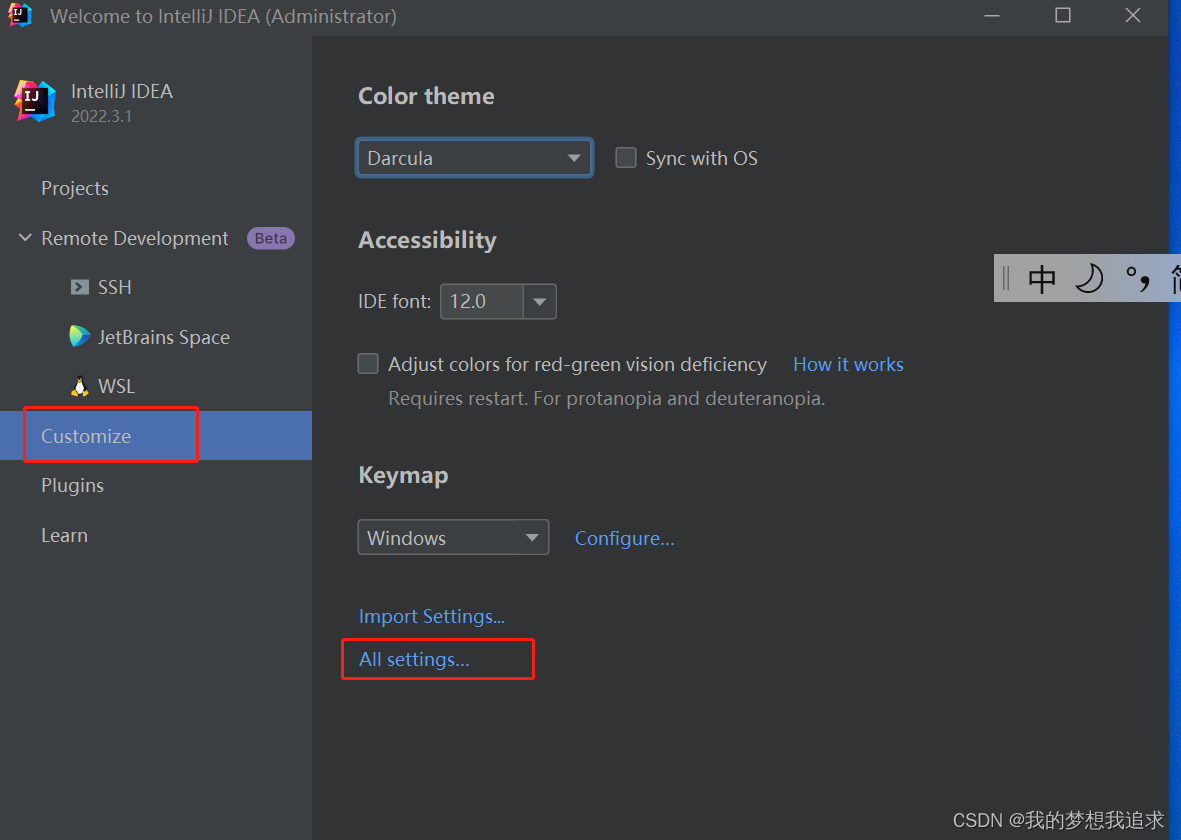Open the Darcula color theme dropdown
The width and height of the screenshot is (1181, 840).
(x=475, y=157)
